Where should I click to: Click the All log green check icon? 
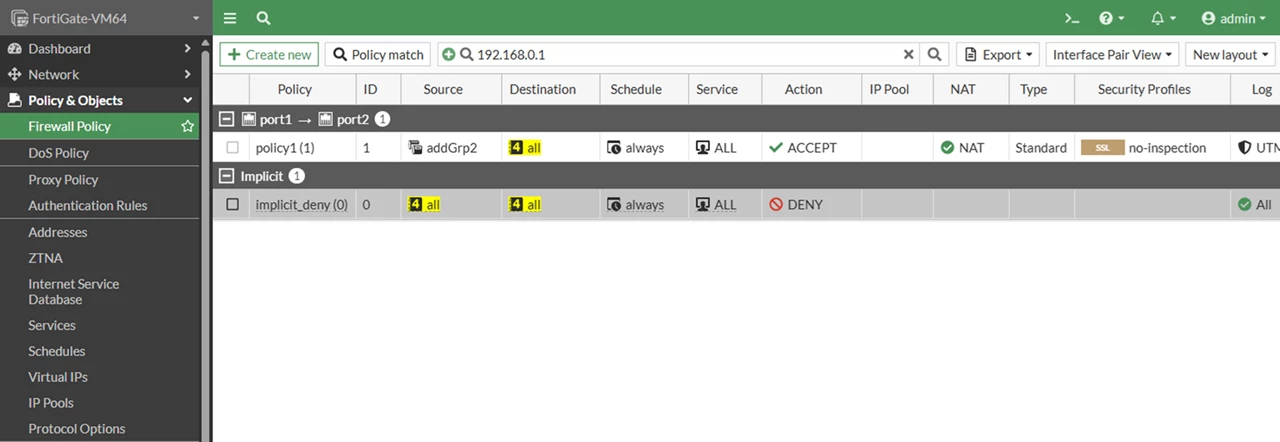tap(1245, 204)
